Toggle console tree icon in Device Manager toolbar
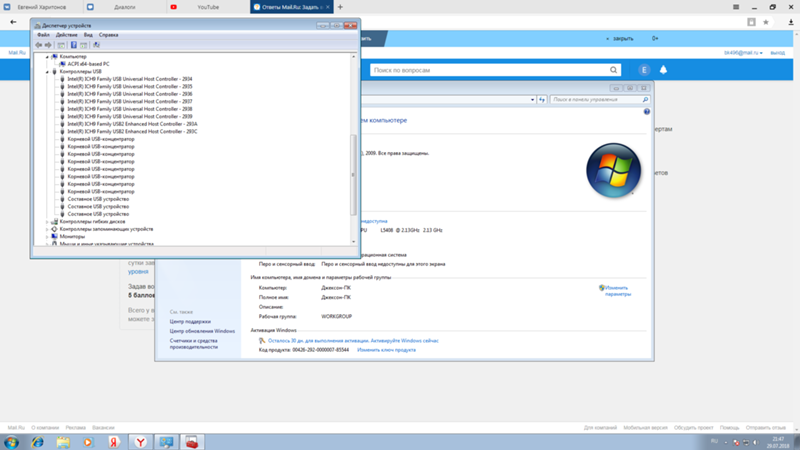 61,45
